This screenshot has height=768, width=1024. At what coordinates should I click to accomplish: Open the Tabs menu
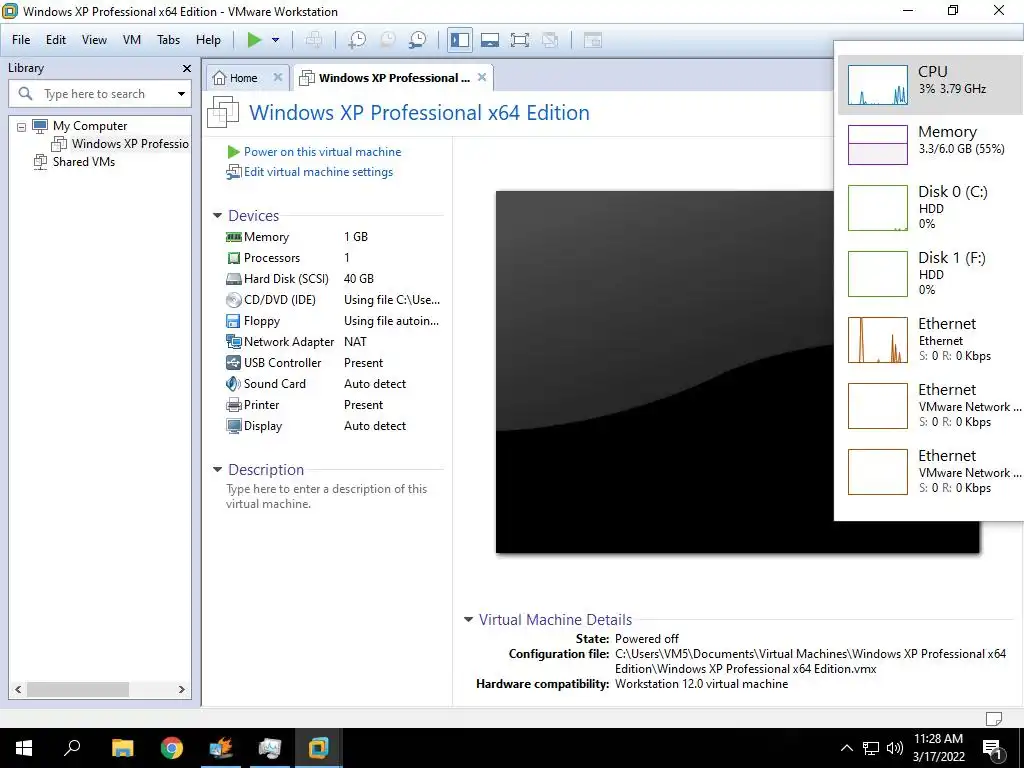tap(168, 40)
